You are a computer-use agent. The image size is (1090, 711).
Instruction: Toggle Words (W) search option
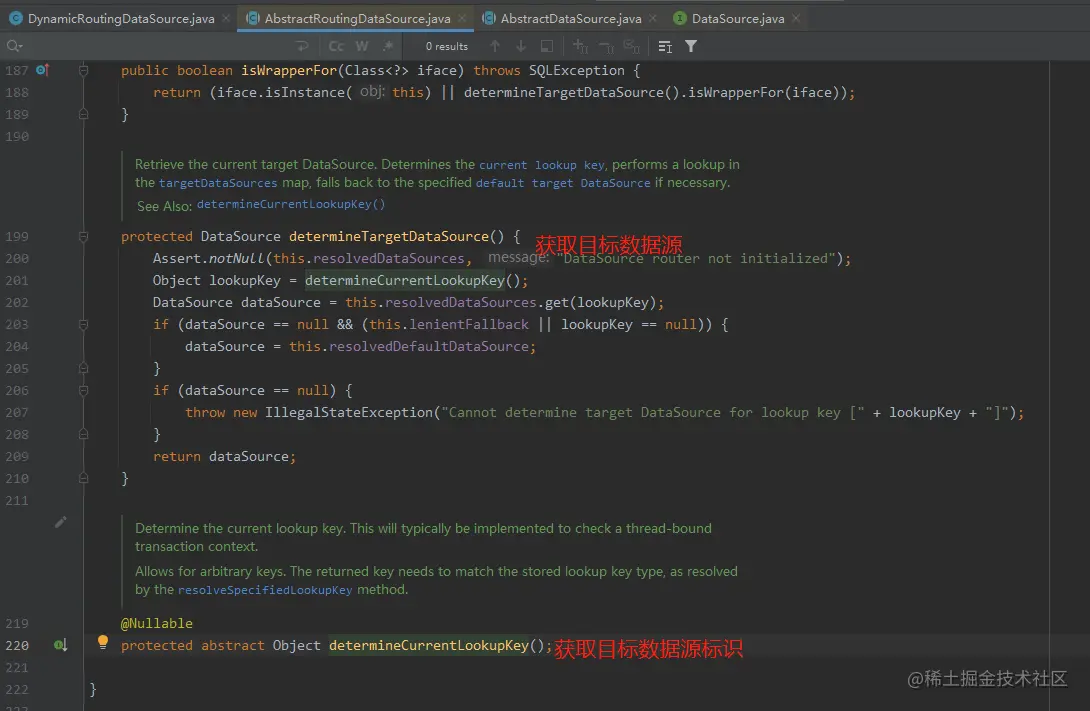[x=361, y=46]
